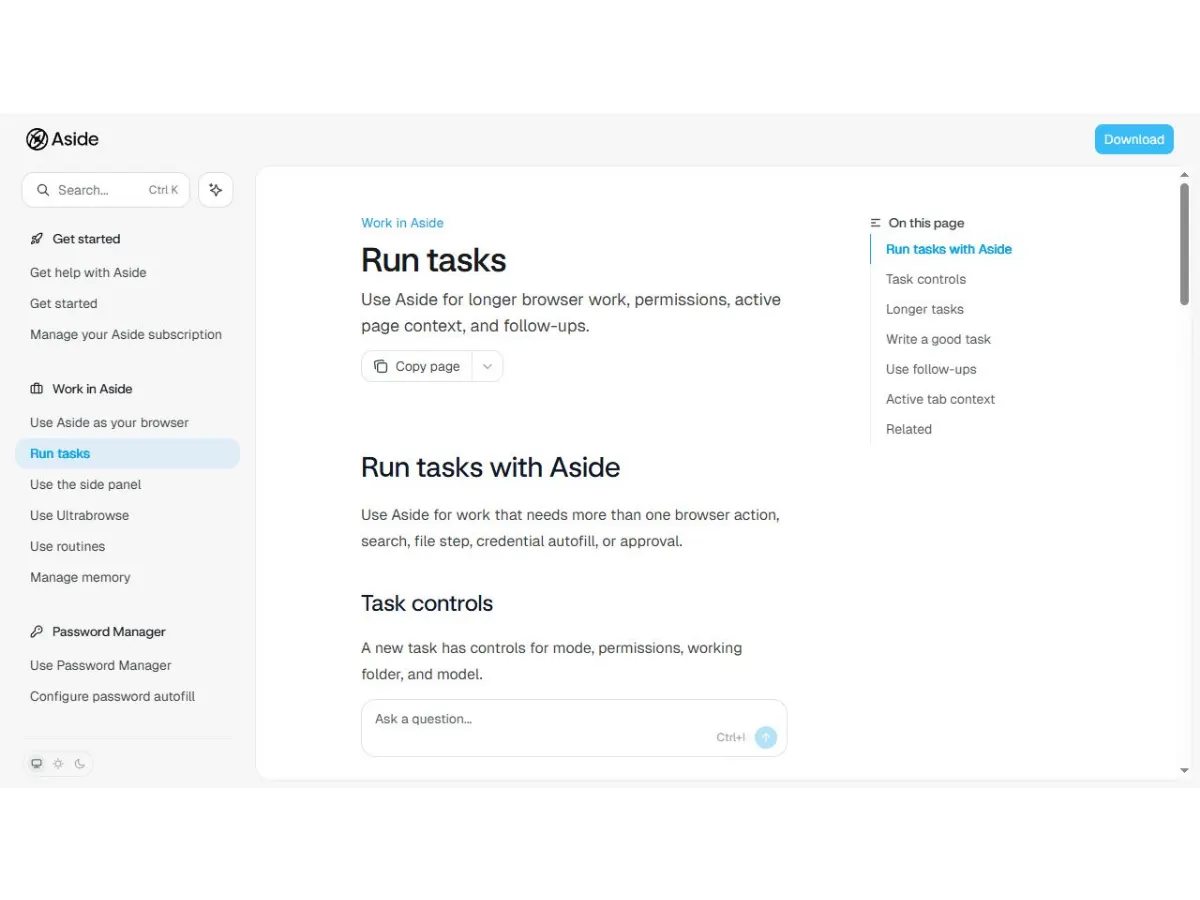Open Use Password Manager page

coord(101,665)
